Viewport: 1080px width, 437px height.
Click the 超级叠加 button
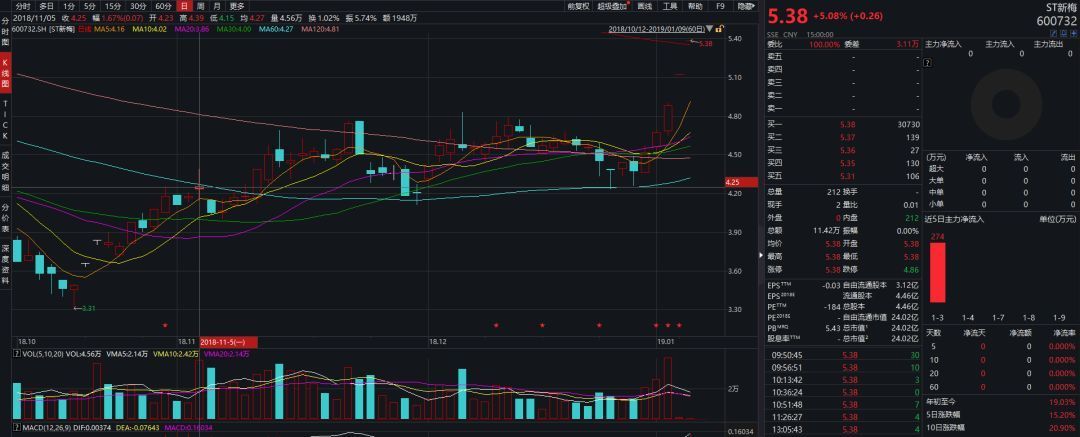[612, 6]
